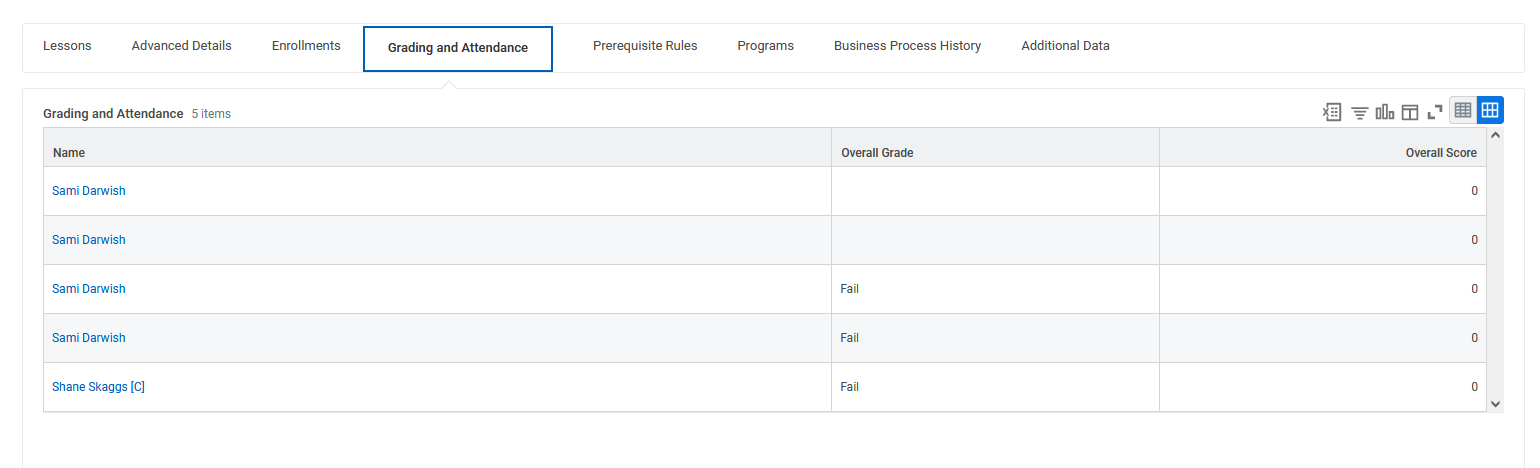Click the Overall Grade column header

point(877,153)
